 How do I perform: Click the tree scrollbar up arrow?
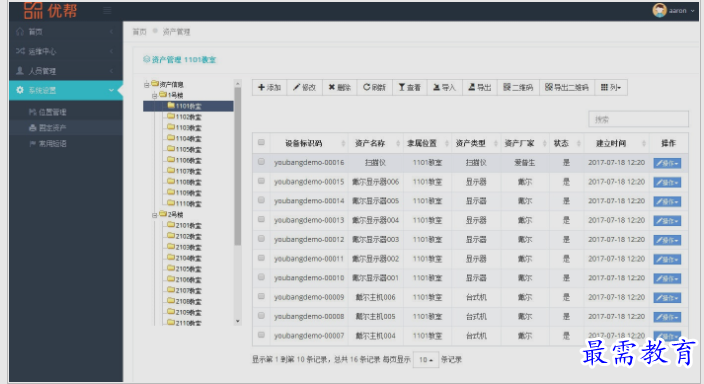click(238, 84)
